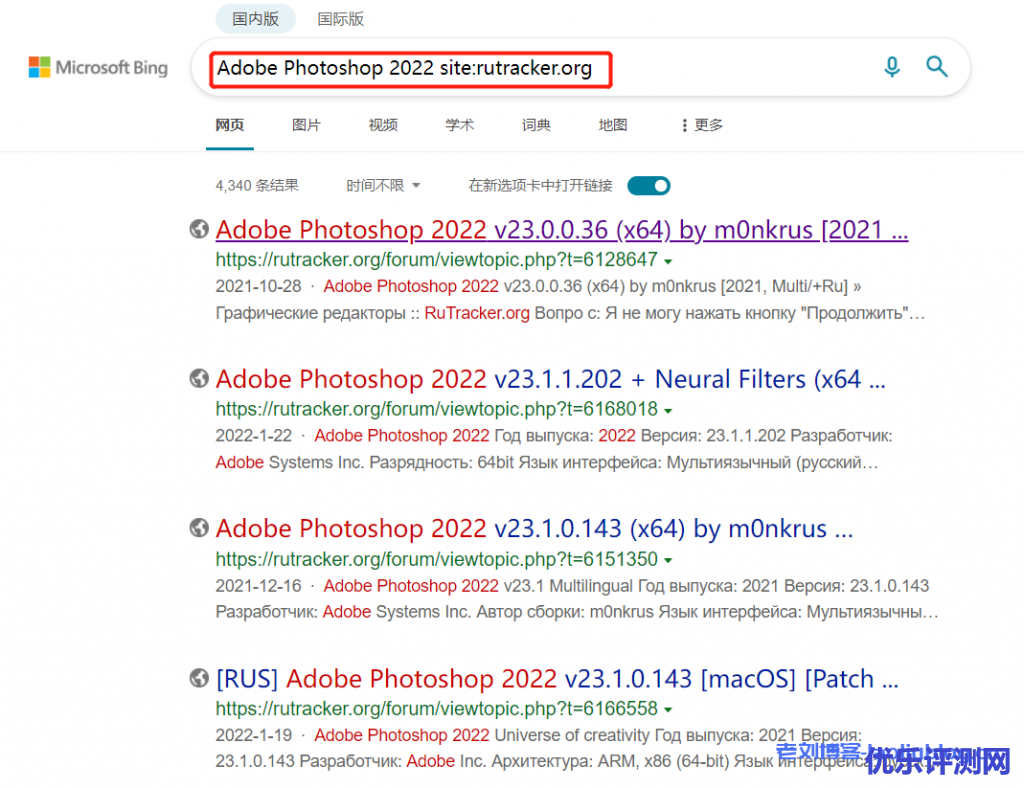The height and width of the screenshot is (788, 1024).
Task: Open the 图片 images tab
Action: 306,125
